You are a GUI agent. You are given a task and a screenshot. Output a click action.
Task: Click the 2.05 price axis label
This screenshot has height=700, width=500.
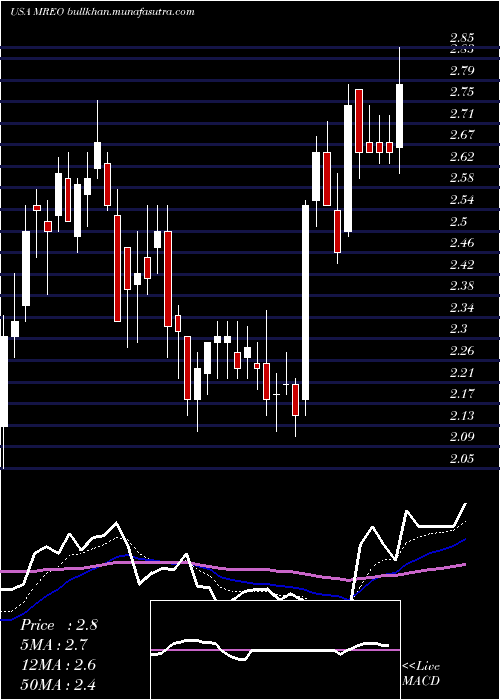(462, 458)
